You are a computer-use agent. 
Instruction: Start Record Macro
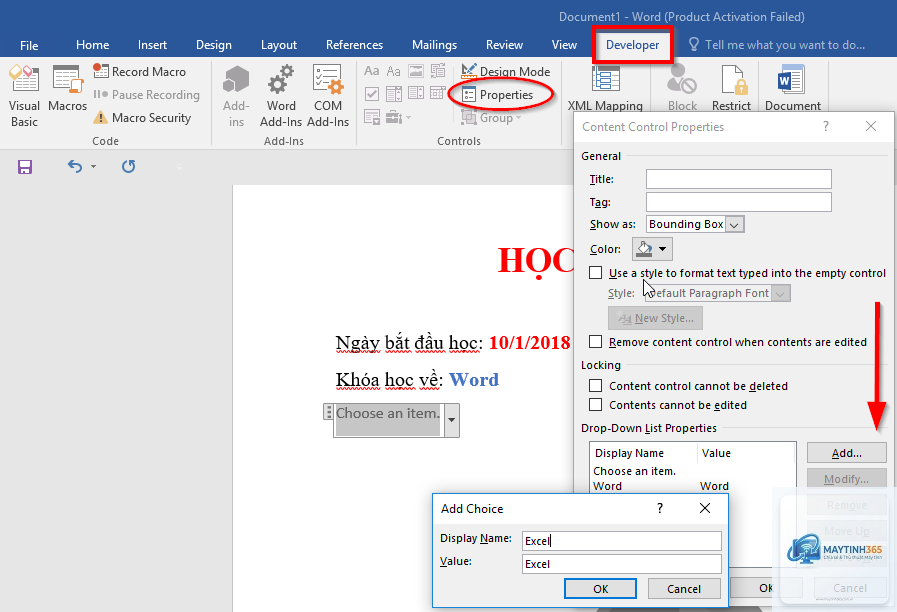(x=140, y=71)
